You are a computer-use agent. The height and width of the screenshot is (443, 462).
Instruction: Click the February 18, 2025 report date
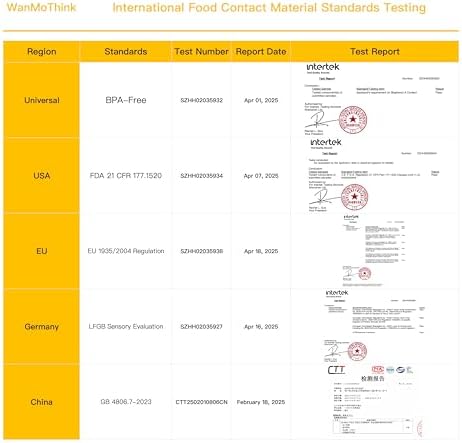pyautogui.click(x=261, y=402)
